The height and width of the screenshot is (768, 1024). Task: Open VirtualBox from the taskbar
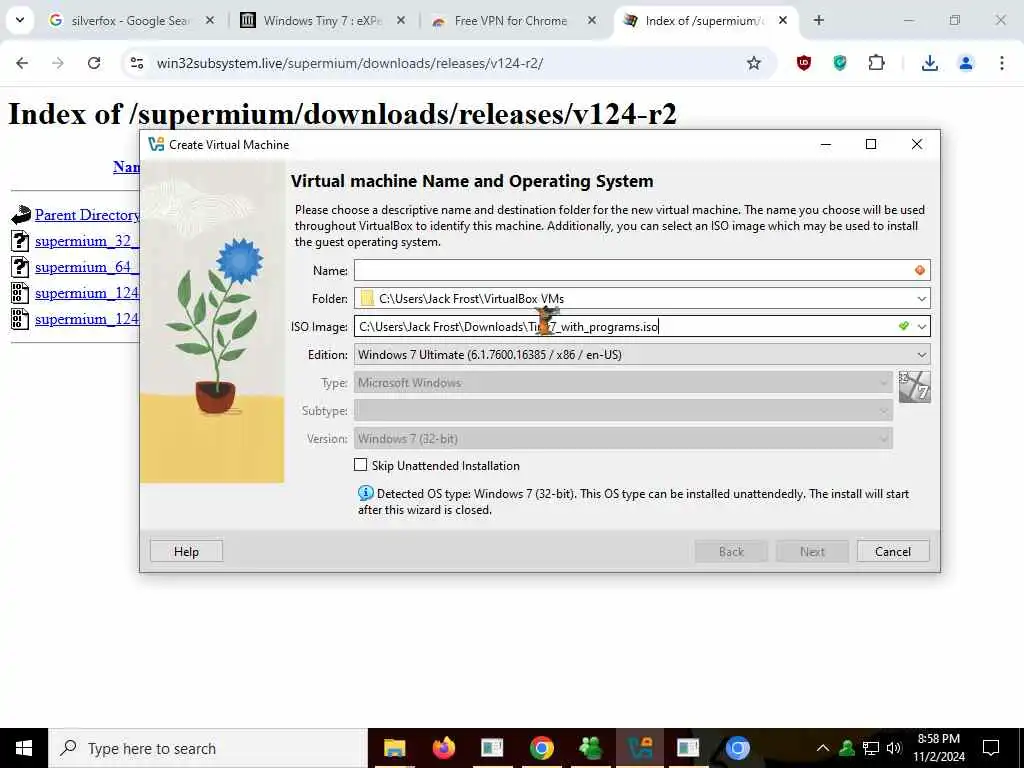tap(639, 748)
